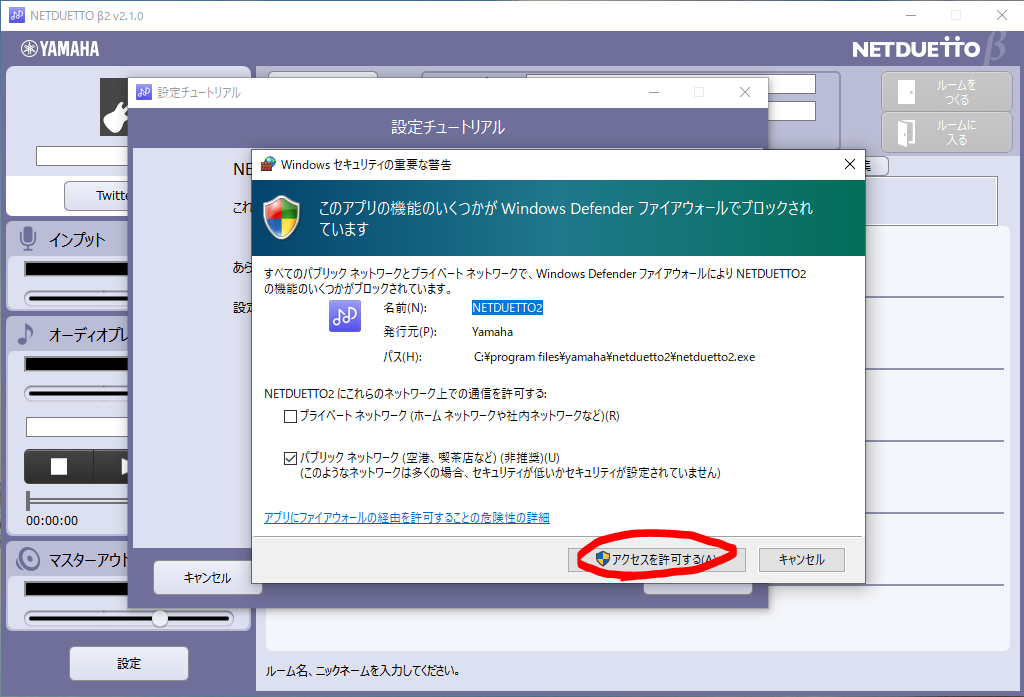
Task: Click the microphone input icon
Action: coord(27,239)
